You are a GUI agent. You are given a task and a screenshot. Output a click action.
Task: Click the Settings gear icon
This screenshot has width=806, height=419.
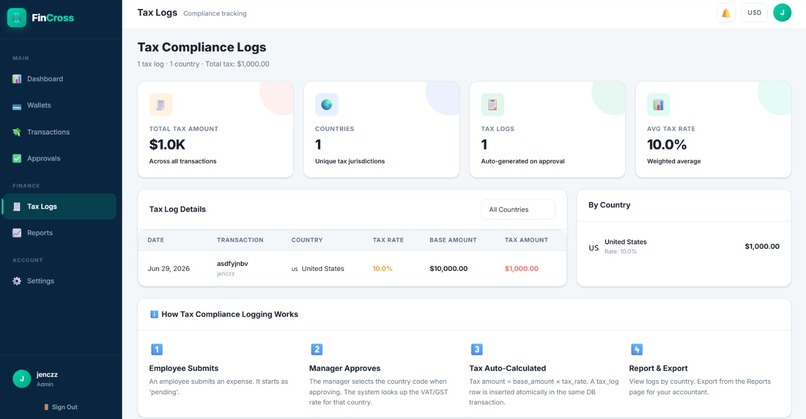pyautogui.click(x=17, y=281)
